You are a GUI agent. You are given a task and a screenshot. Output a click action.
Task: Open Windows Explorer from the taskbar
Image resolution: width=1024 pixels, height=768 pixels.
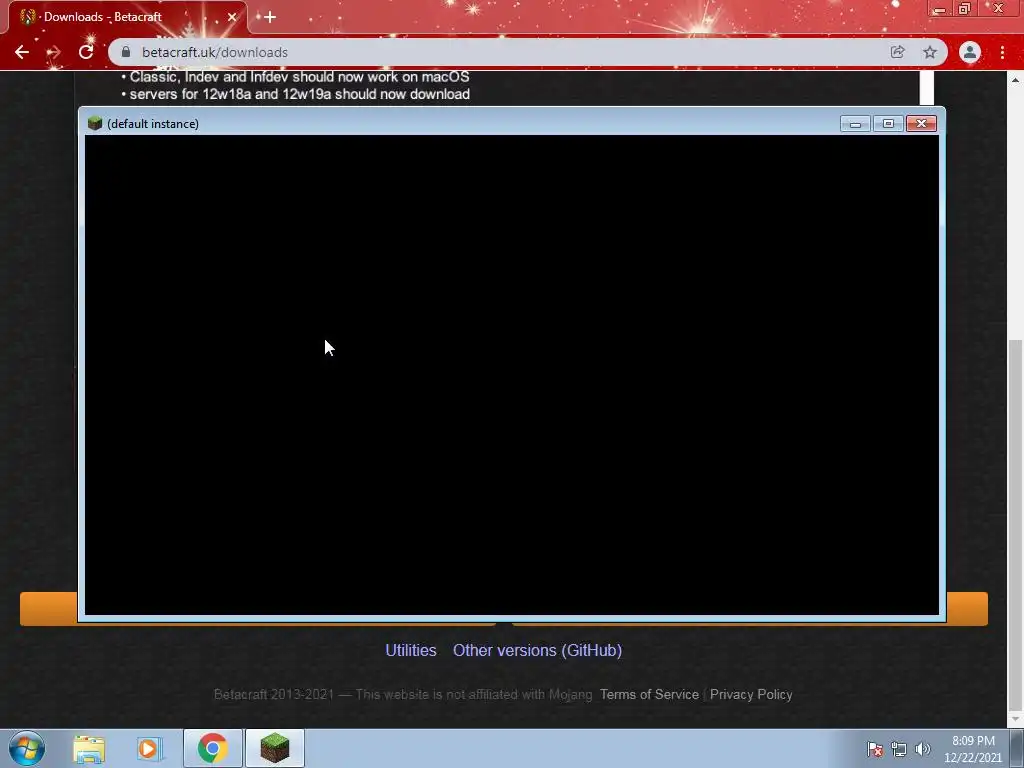coord(89,748)
